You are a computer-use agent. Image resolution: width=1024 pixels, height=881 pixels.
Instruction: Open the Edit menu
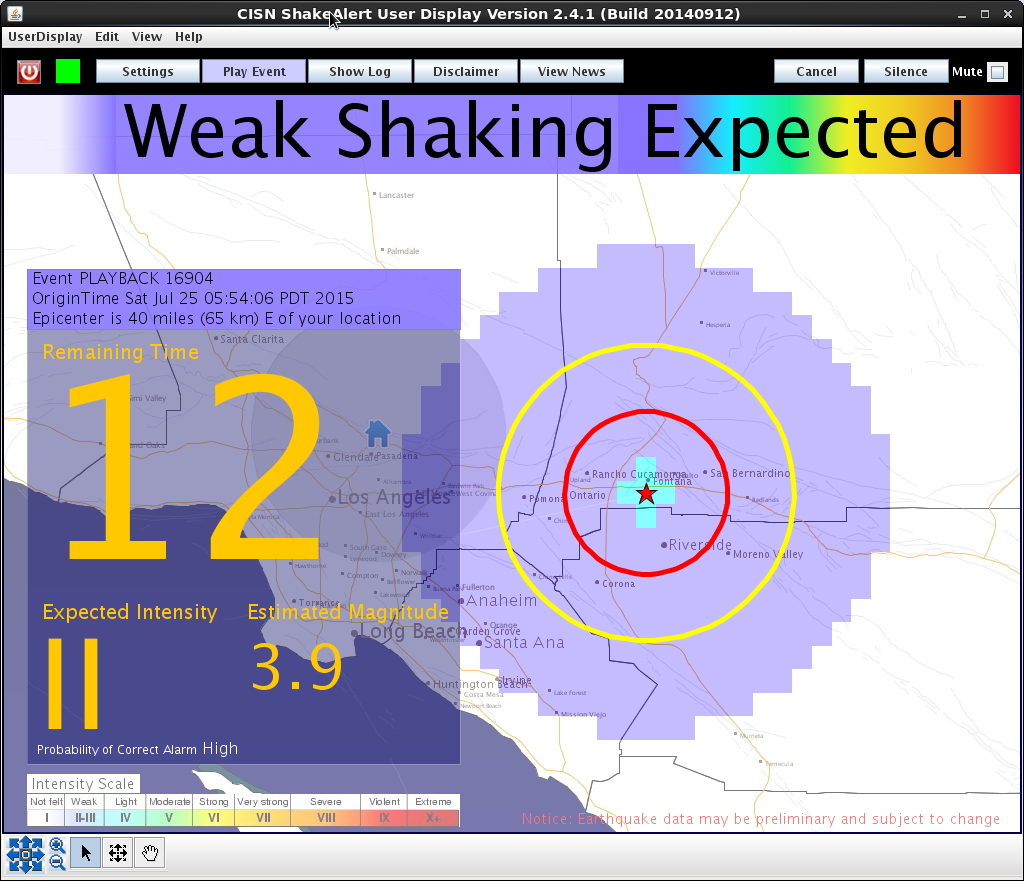tap(106, 37)
